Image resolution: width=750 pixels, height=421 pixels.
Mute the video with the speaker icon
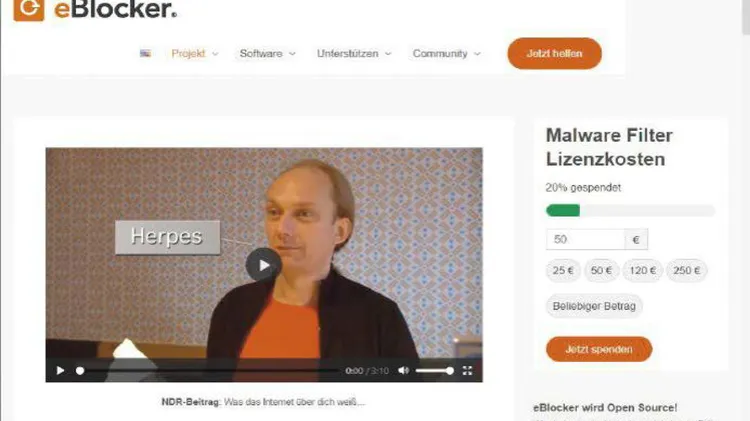coord(404,370)
